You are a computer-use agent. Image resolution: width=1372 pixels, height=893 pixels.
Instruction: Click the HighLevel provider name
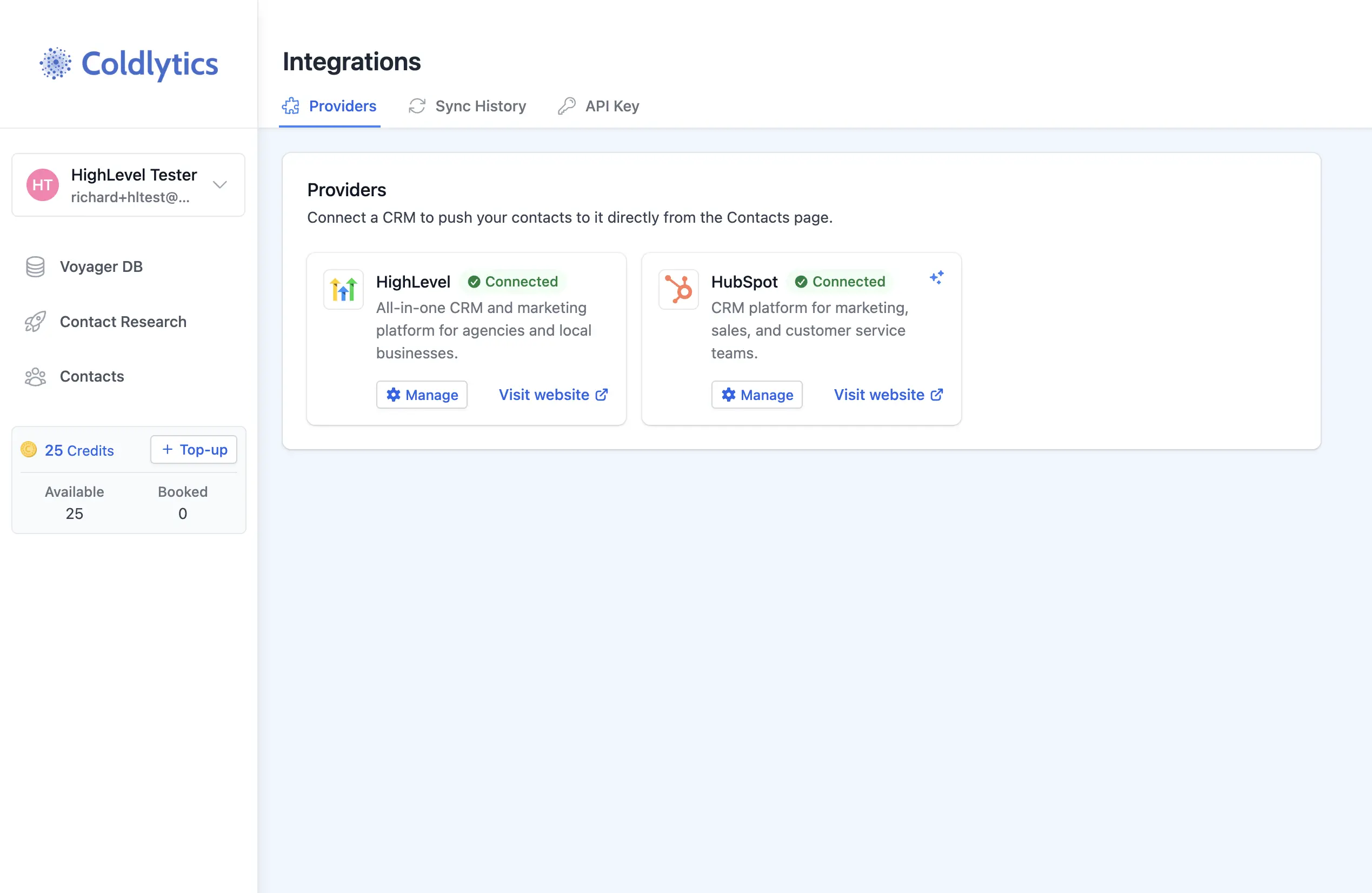click(x=414, y=281)
